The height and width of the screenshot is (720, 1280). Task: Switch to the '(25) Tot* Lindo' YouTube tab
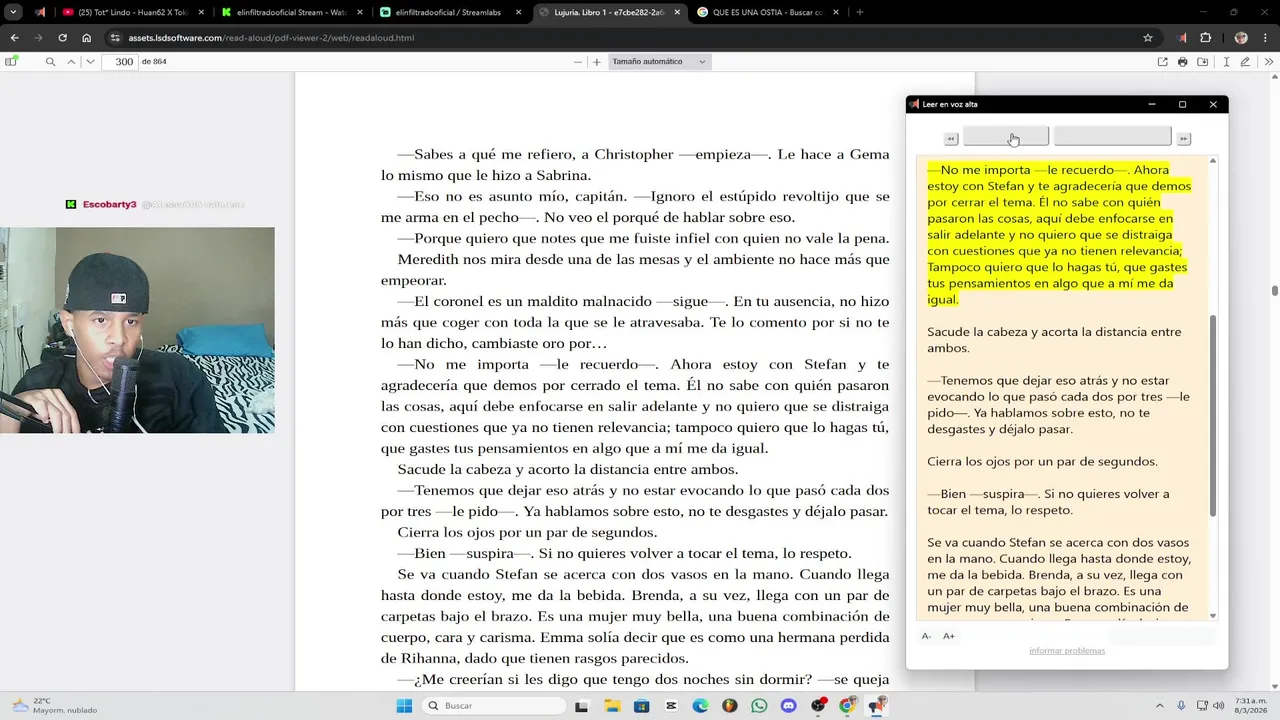(x=134, y=12)
